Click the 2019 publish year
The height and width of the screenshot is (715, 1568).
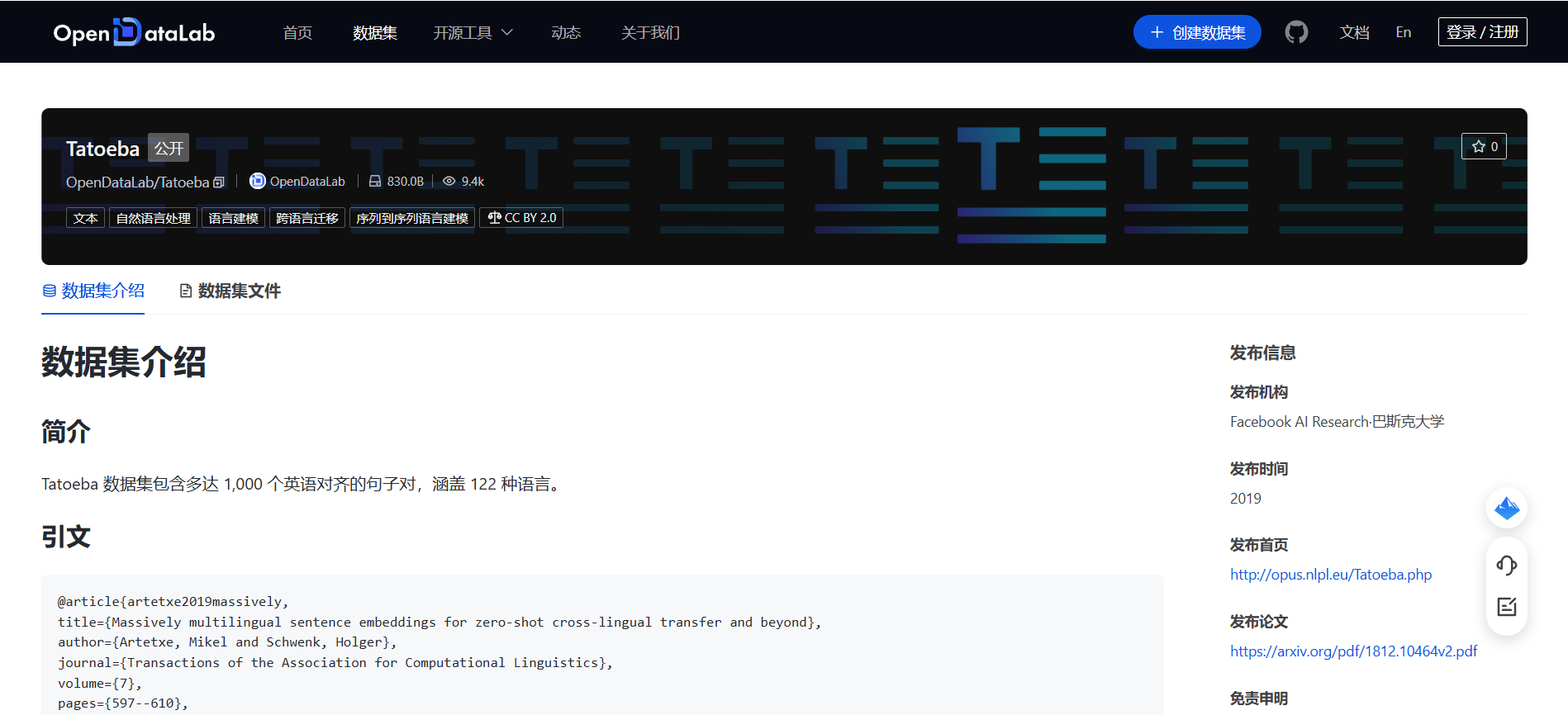(x=1246, y=499)
